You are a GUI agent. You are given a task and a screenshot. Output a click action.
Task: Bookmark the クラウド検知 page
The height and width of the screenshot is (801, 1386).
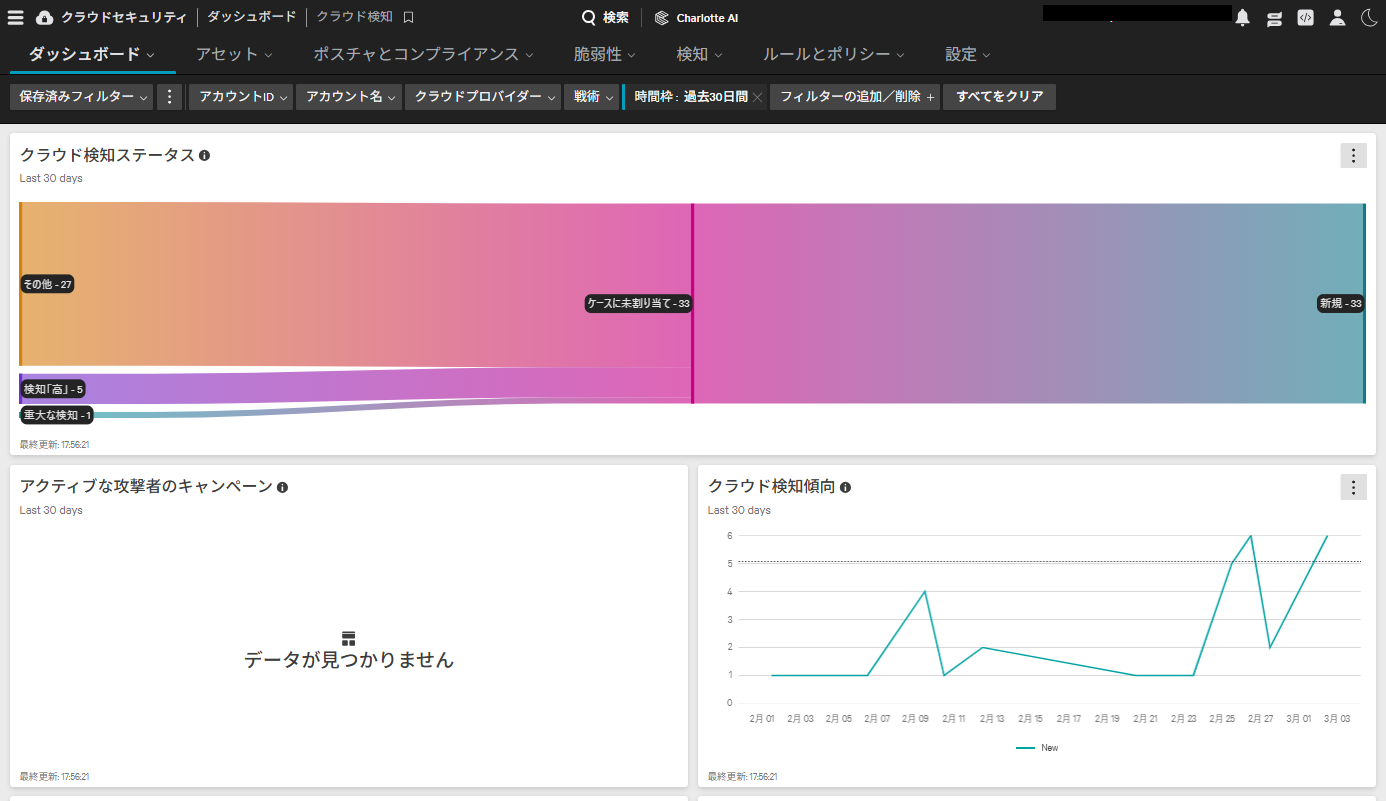click(407, 17)
